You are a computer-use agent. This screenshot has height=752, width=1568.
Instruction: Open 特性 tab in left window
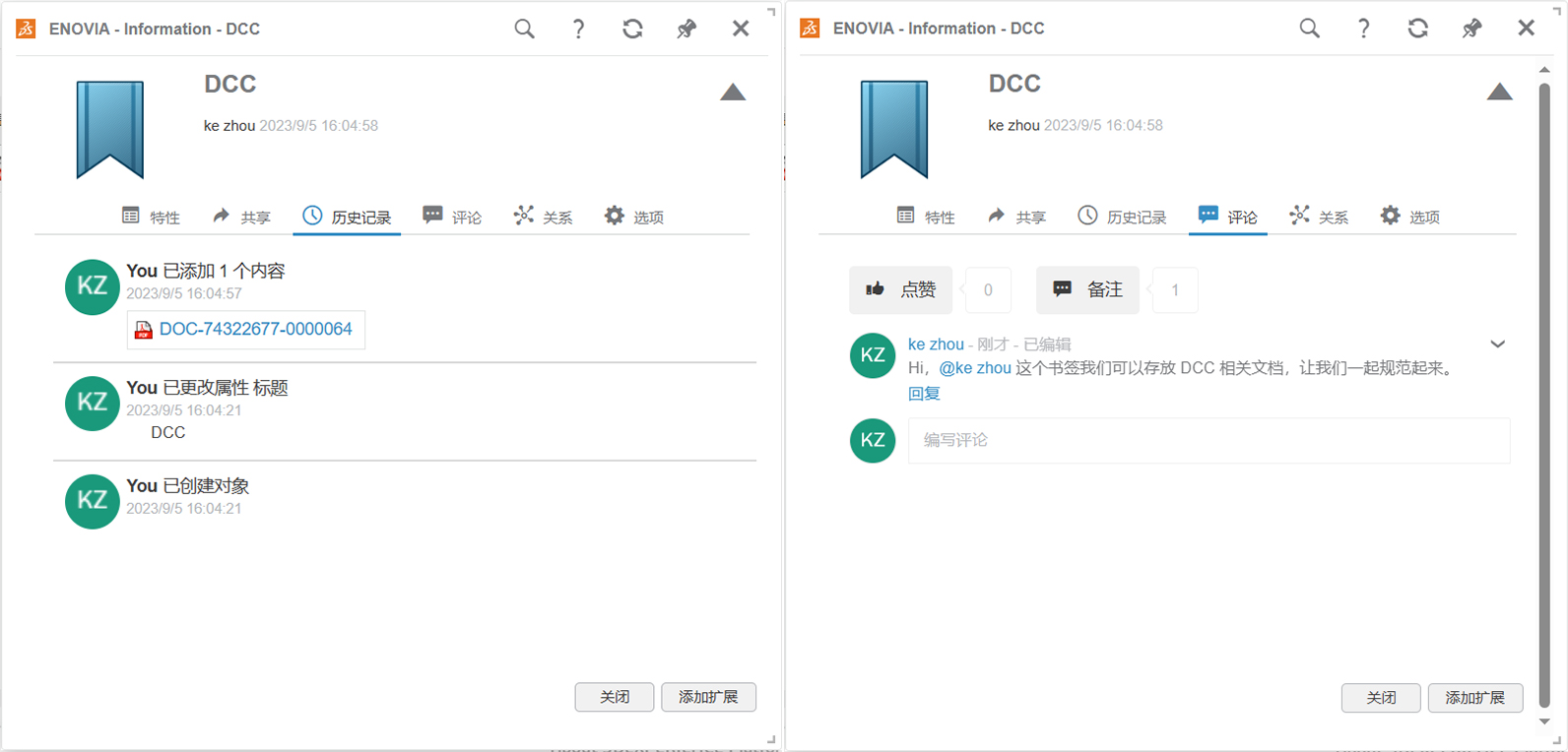coord(151,217)
